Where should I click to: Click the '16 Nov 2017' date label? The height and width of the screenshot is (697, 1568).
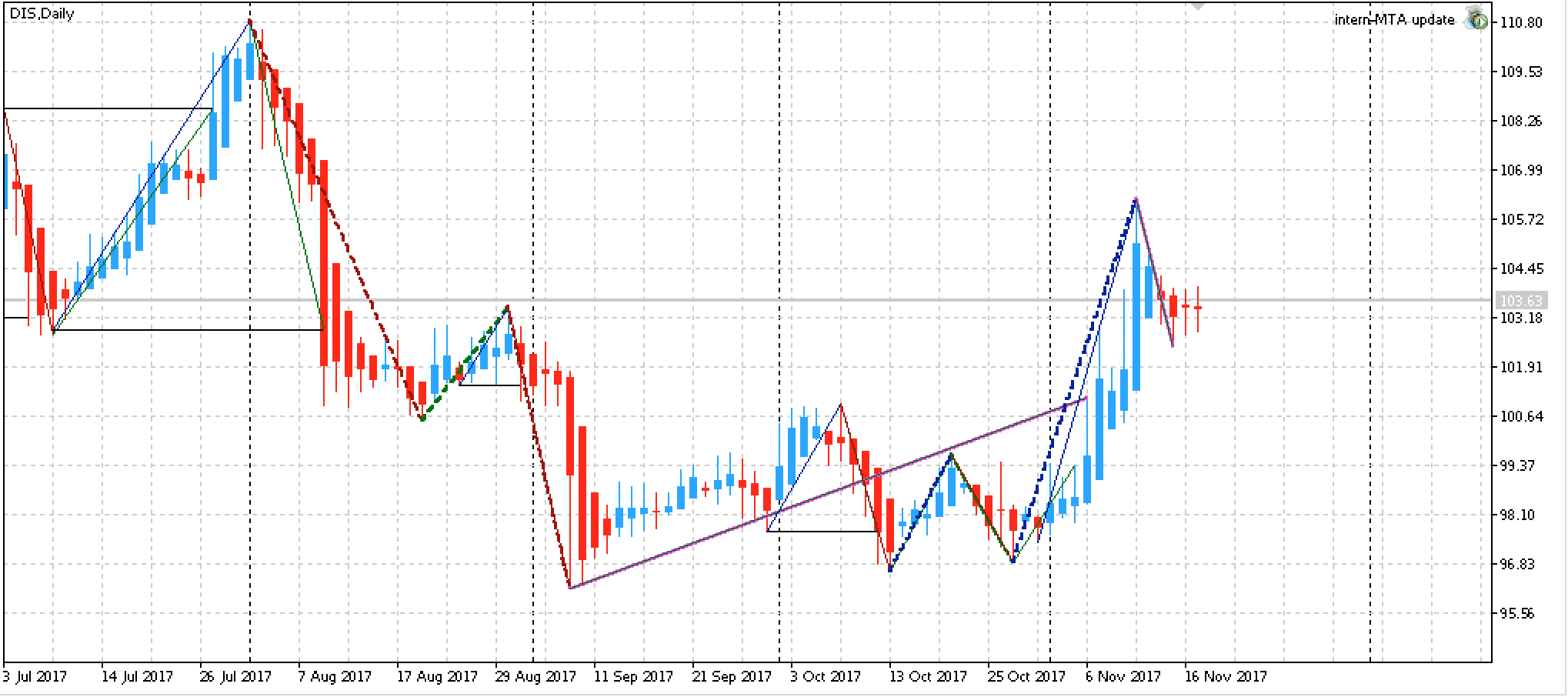click(x=1226, y=677)
